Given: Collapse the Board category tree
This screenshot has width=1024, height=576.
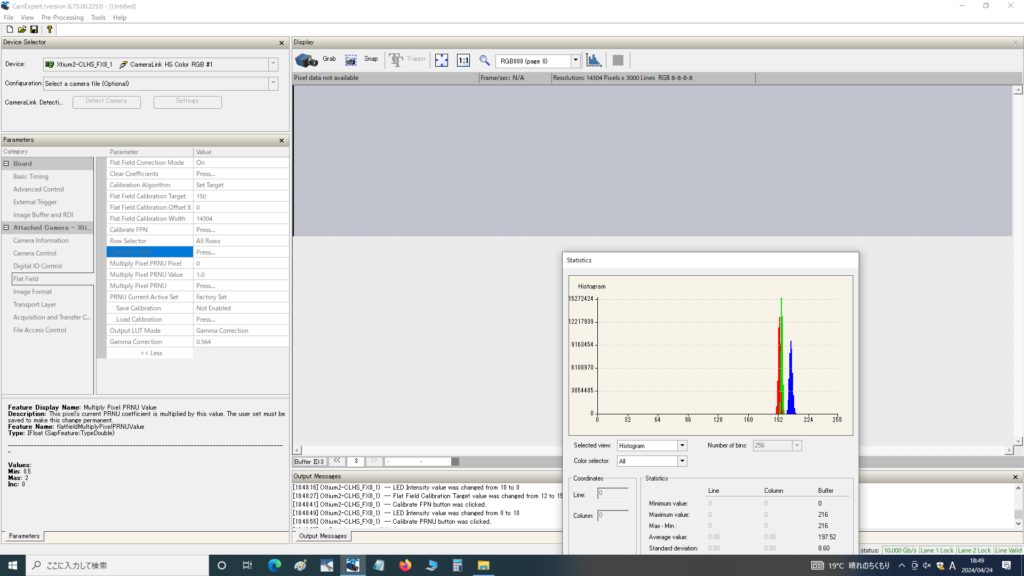Looking at the screenshot, I should 7,163.
